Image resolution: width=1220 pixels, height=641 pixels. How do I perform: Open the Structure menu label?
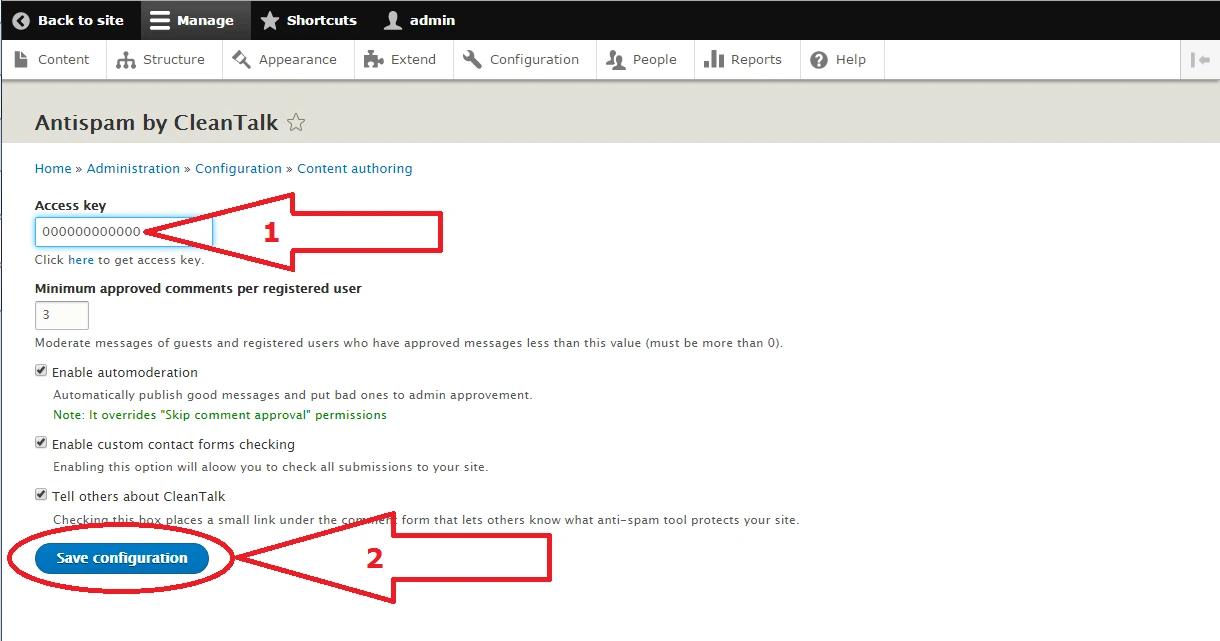point(174,60)
